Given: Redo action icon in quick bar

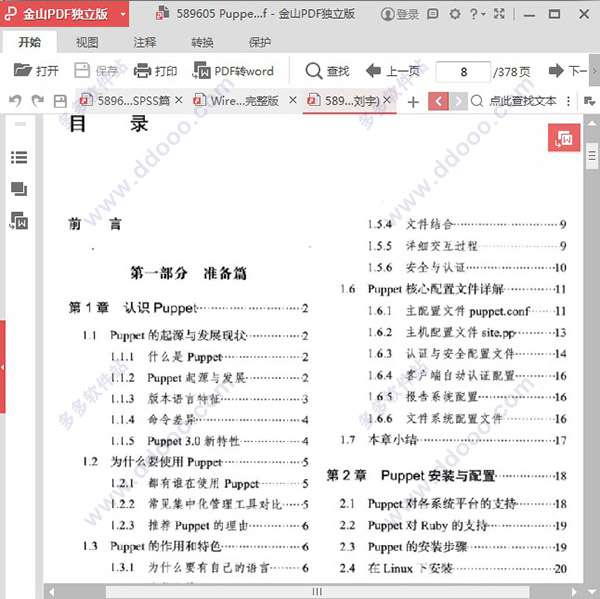Looking at the screenshot, I should click(x=38, y=101).
